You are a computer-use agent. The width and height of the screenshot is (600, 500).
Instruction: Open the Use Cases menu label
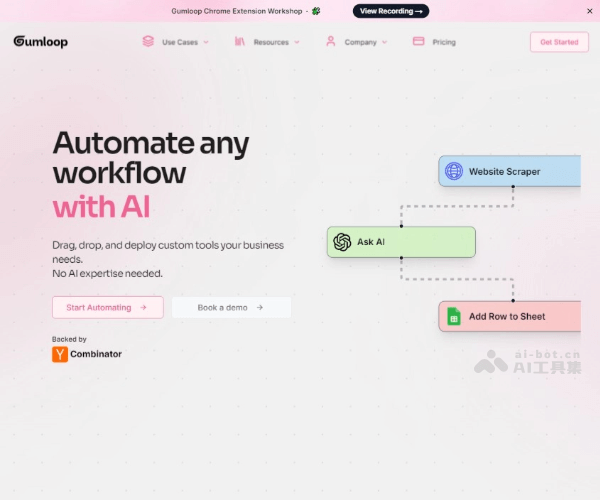pos(180,42)
